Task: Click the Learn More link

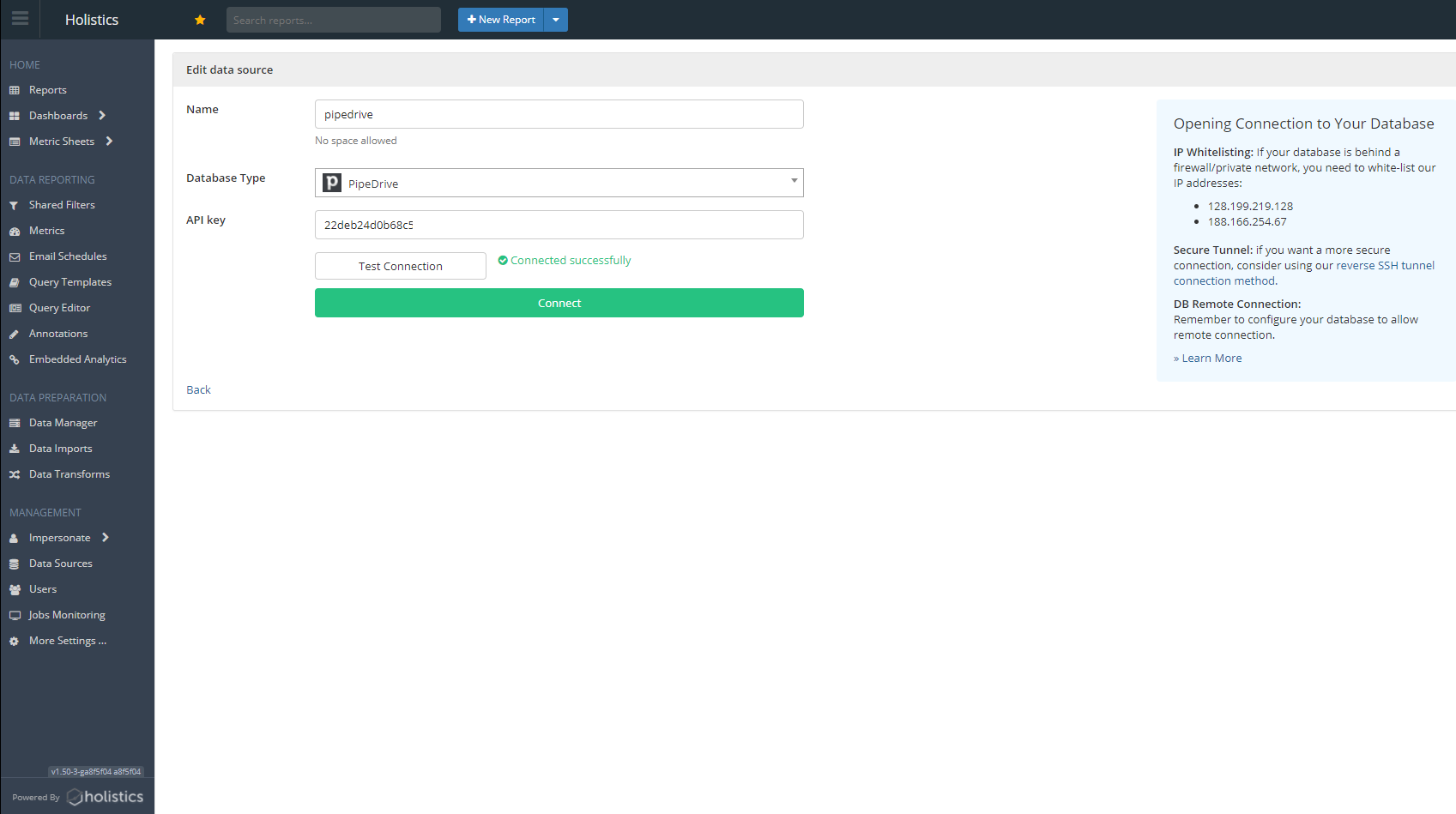Action: (x=1211, y=359)
